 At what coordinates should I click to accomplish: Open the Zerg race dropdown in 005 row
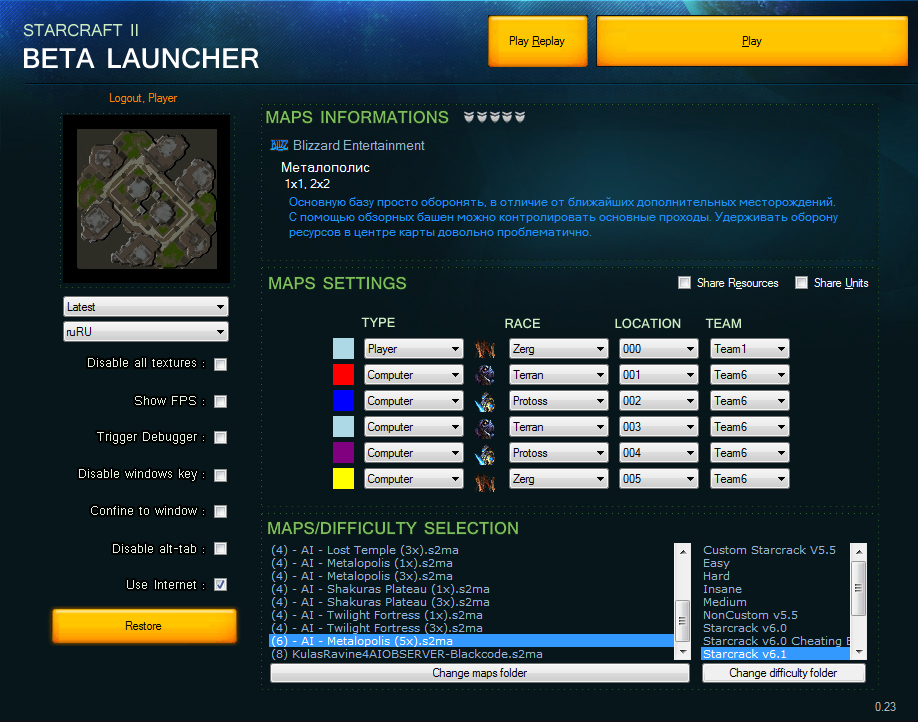559,479
